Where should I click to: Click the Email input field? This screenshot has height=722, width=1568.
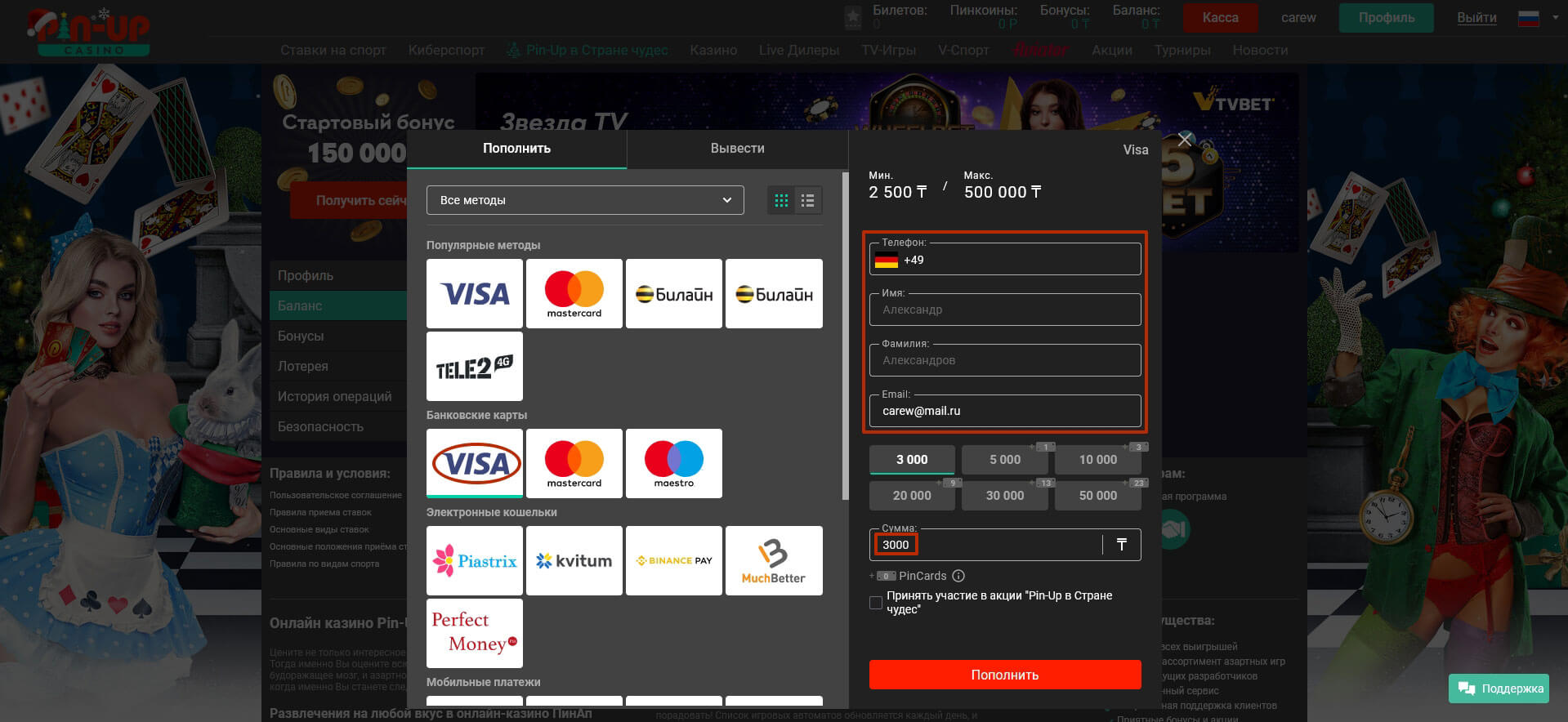(x=1005, y=411)
